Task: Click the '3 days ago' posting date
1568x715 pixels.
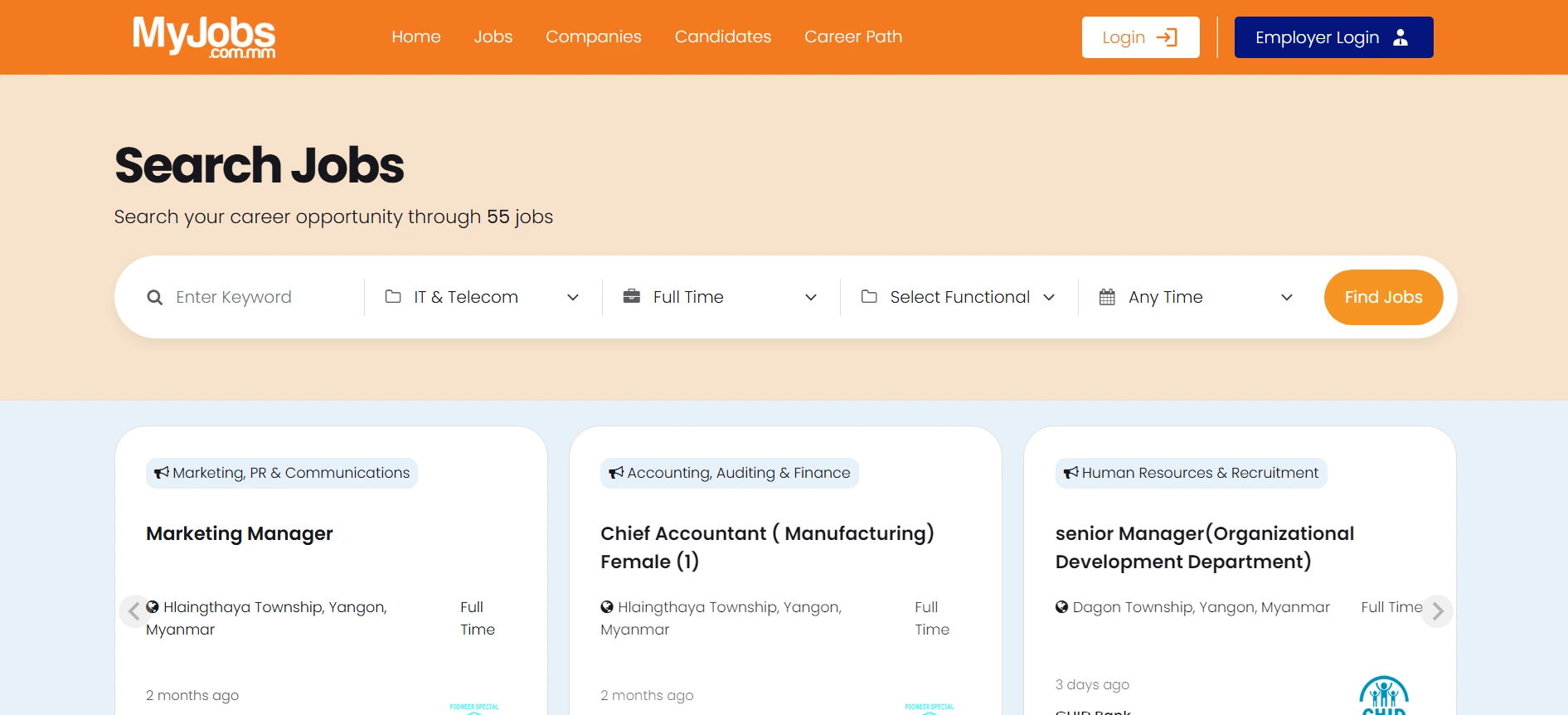Action: [1092, 684]
